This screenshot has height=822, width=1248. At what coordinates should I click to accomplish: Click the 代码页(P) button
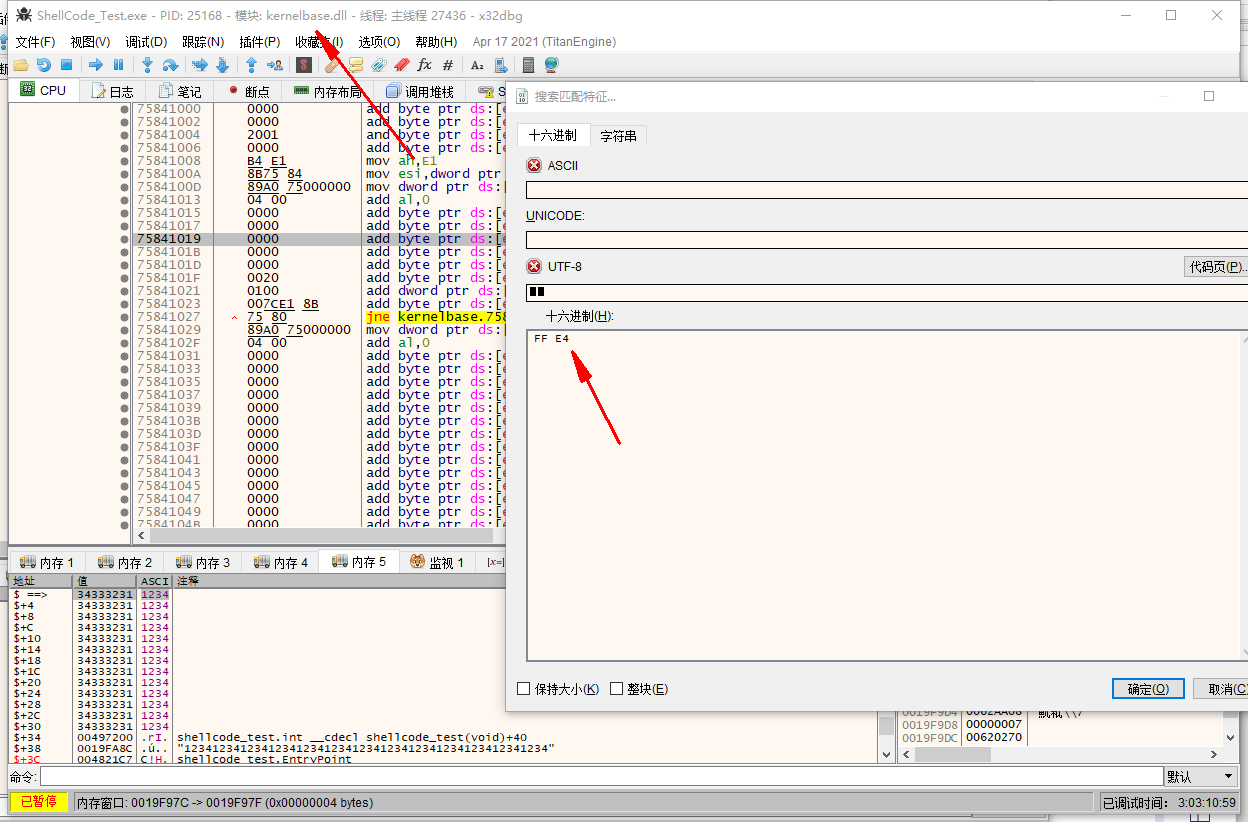[x=1216, y=267]
